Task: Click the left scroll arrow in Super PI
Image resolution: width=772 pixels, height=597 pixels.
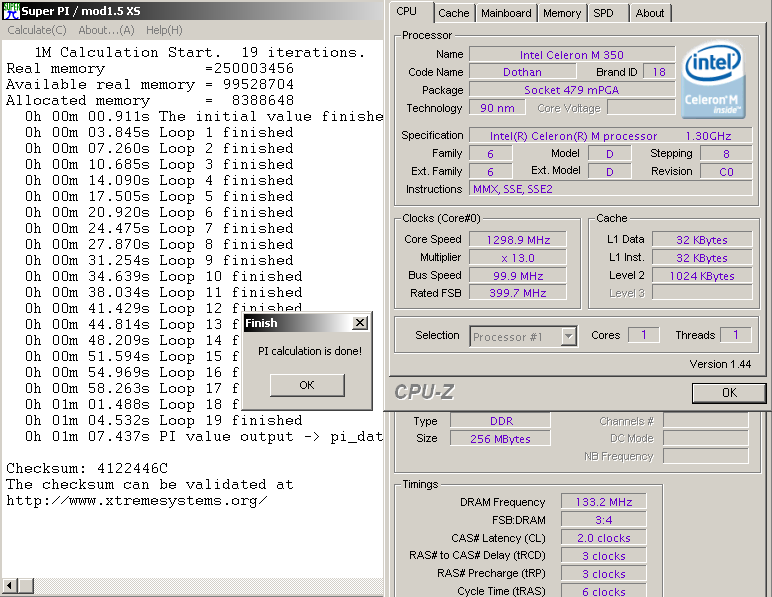Action: 9,586
